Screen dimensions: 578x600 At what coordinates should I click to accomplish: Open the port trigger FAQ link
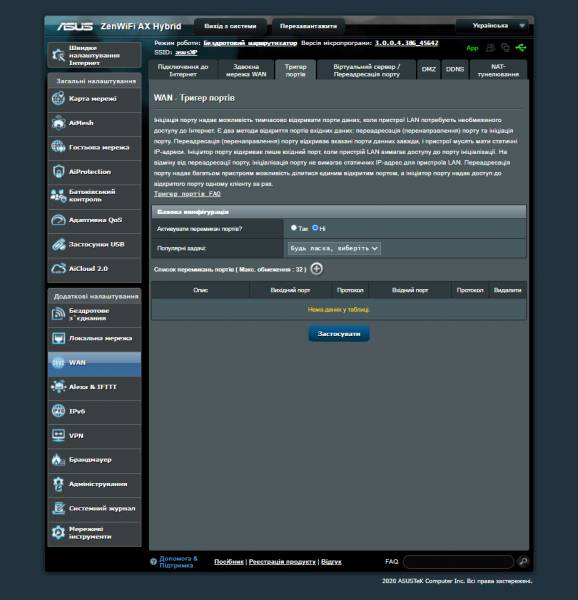187,194
